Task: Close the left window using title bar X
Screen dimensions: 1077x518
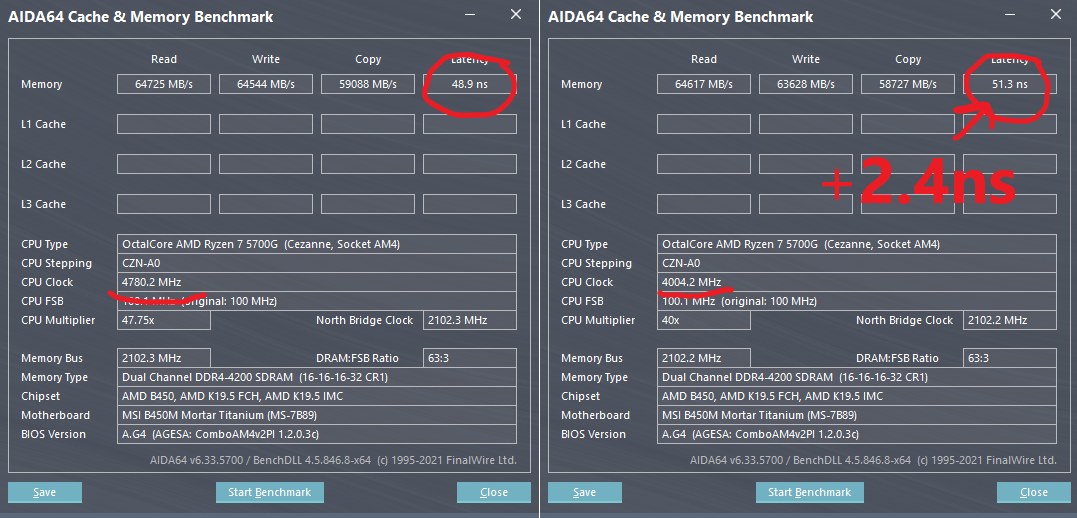Action: [x=516, y=15]
